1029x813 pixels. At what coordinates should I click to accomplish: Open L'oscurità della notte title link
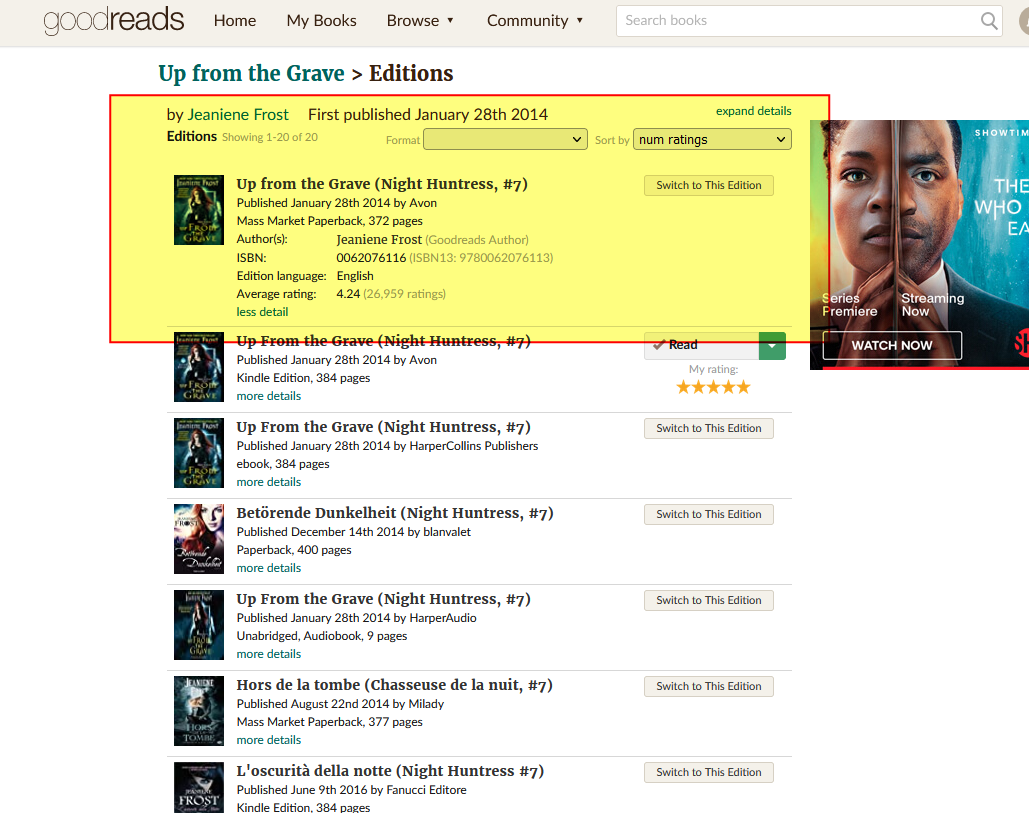coord(390,770)
